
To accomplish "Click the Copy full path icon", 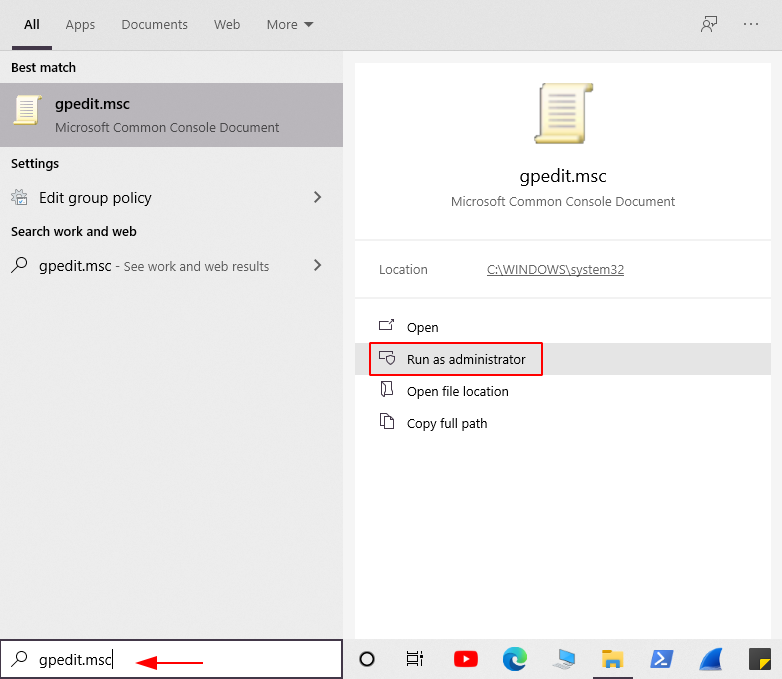I will pos(387,421).
